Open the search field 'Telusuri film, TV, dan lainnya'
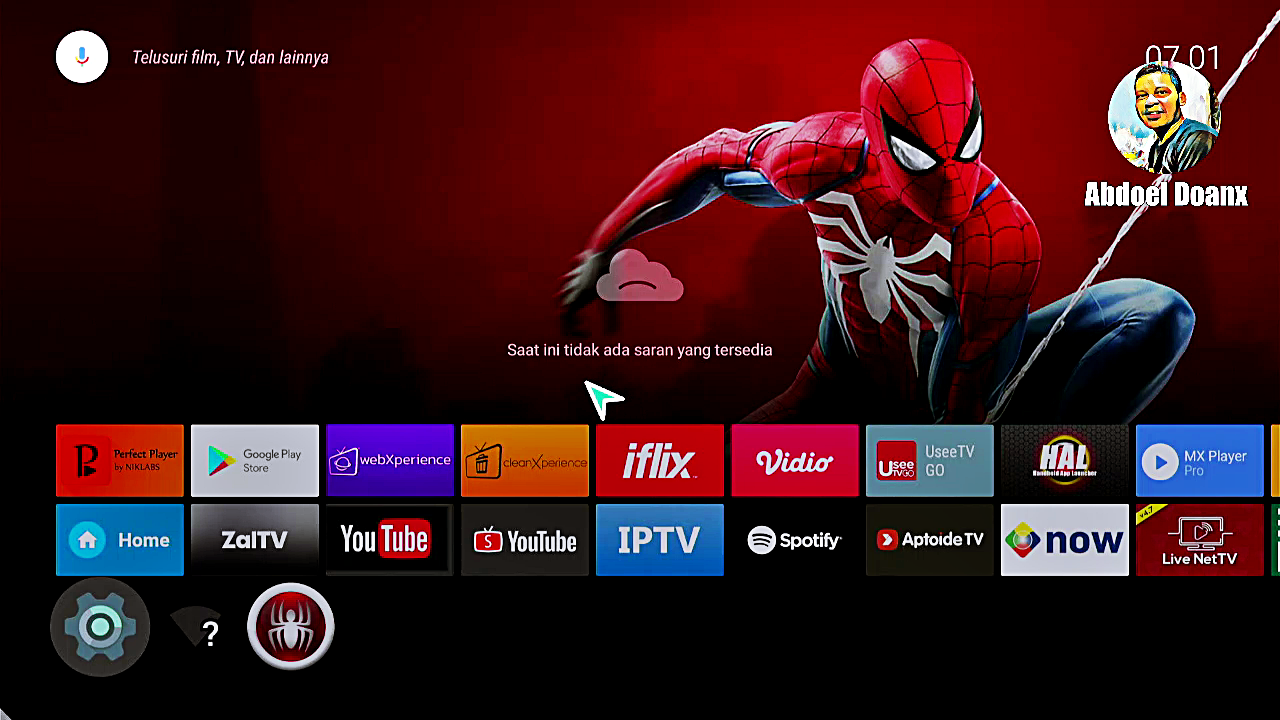This screenshot has width=1280, height=720. point(230,58)
